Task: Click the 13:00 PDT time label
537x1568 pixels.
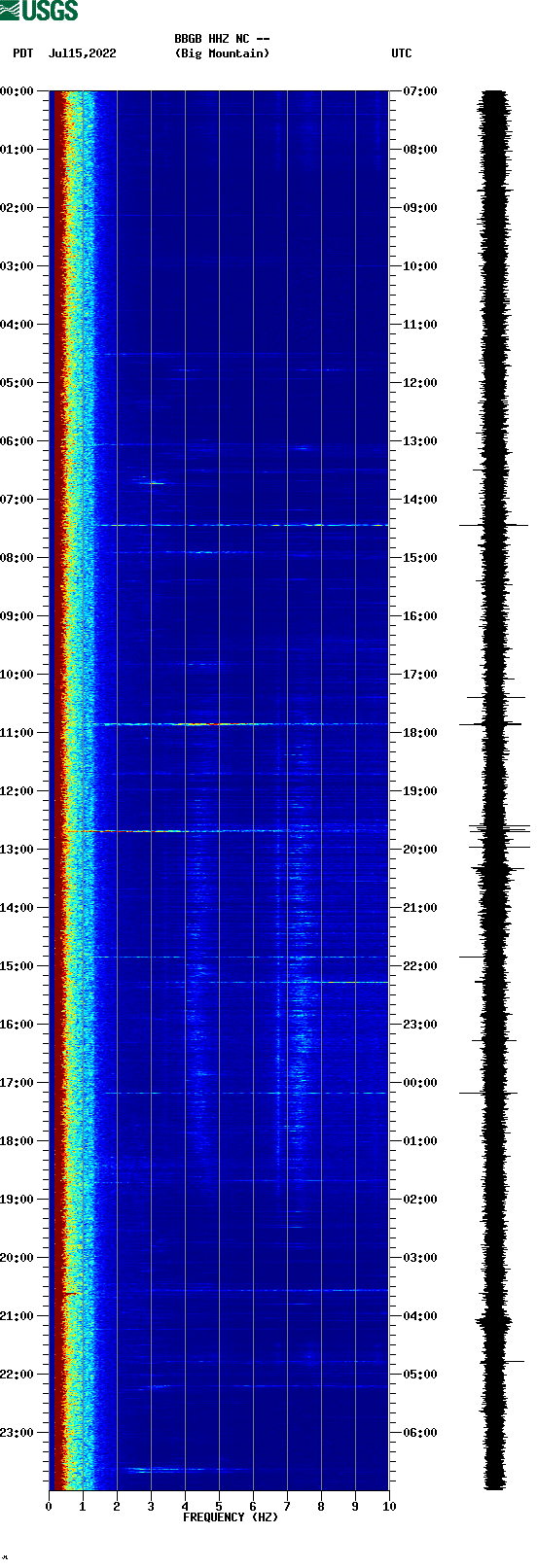Action: pyautogui.click(x=18, y=850)
